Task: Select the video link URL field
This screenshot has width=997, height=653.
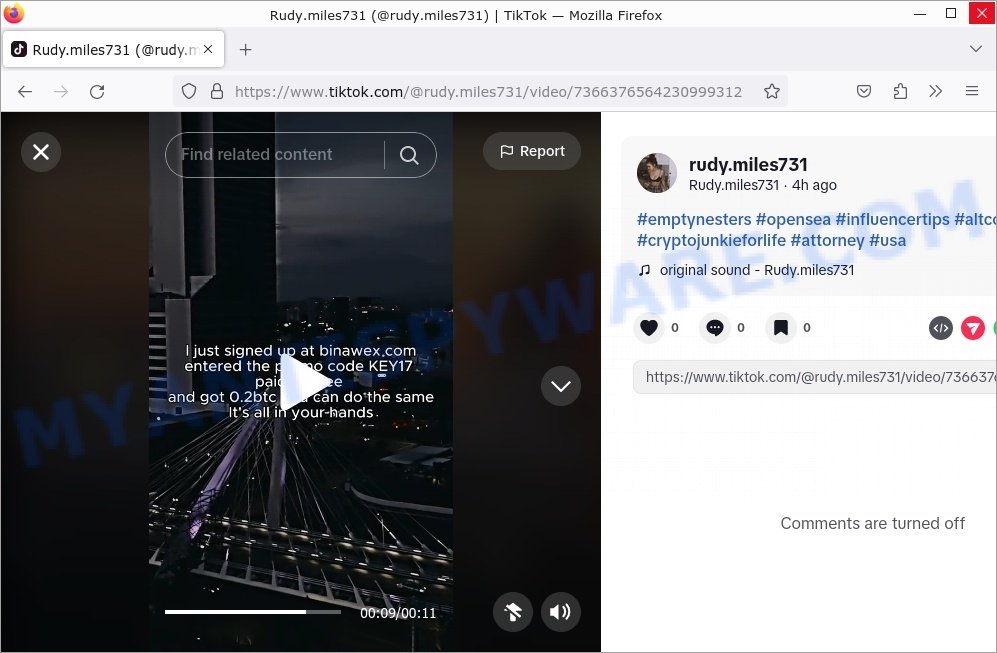Action: [815, 377]
